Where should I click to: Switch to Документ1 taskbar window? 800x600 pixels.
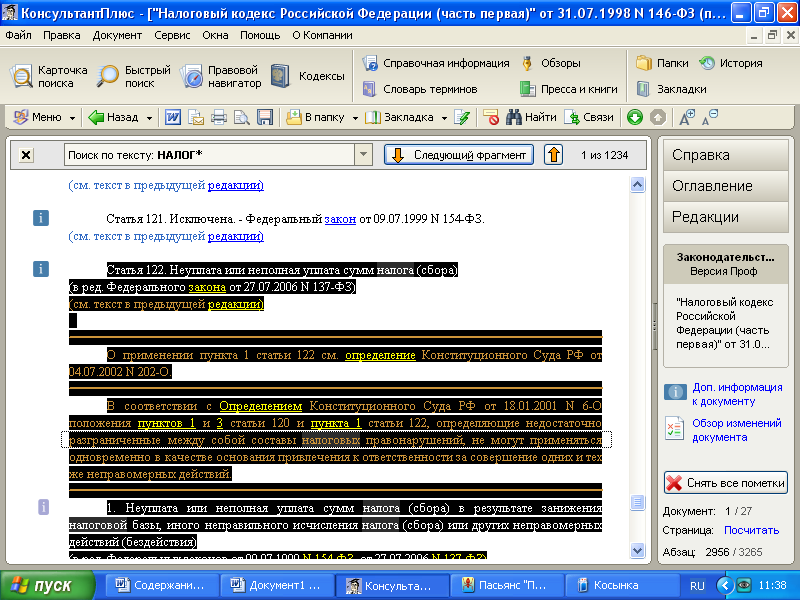[x=277, y=585]
